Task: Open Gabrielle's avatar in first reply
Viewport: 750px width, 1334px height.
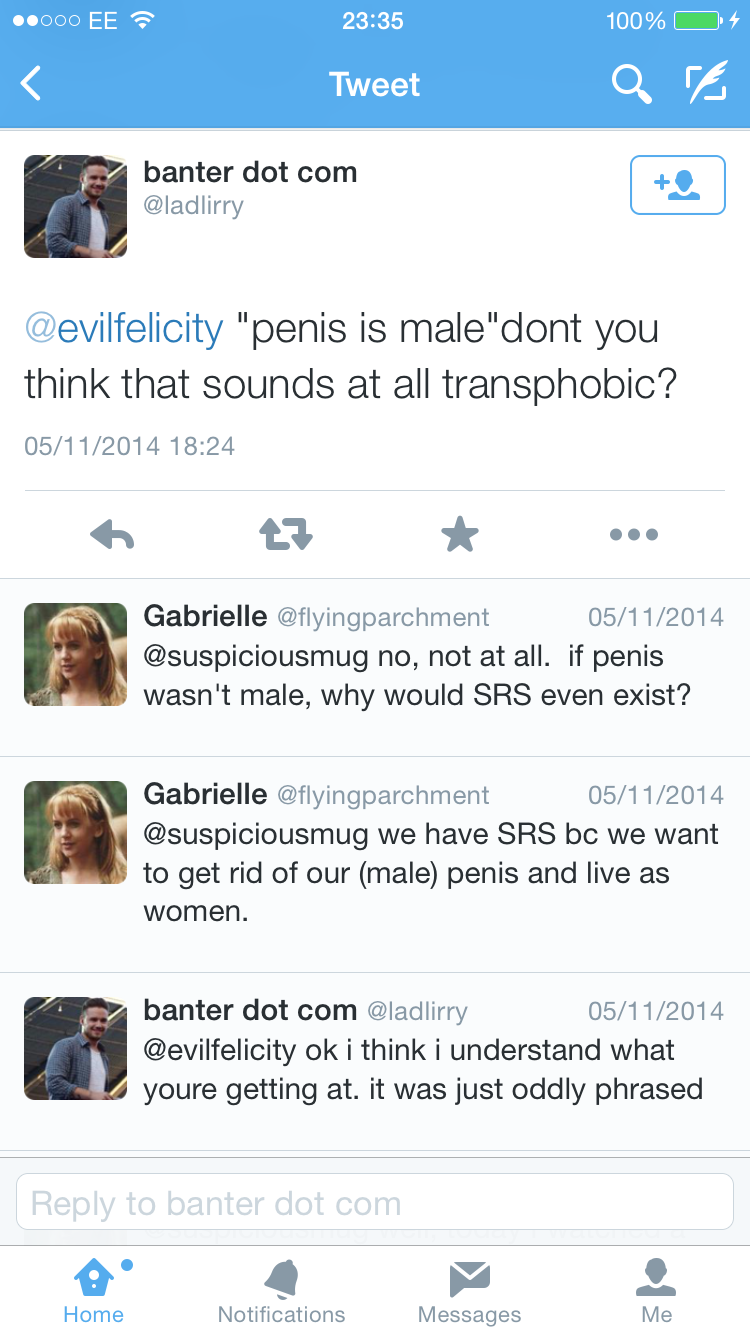Action: (75, 655)
